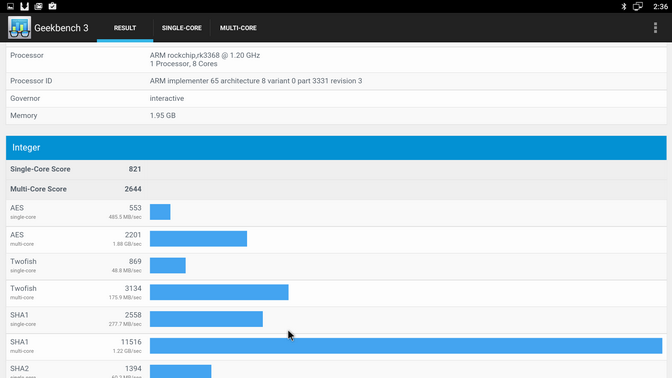Select the '485.5 MB/sec' AES throughput
Viewport: 672px width, 378px height.
pos(125,217)
